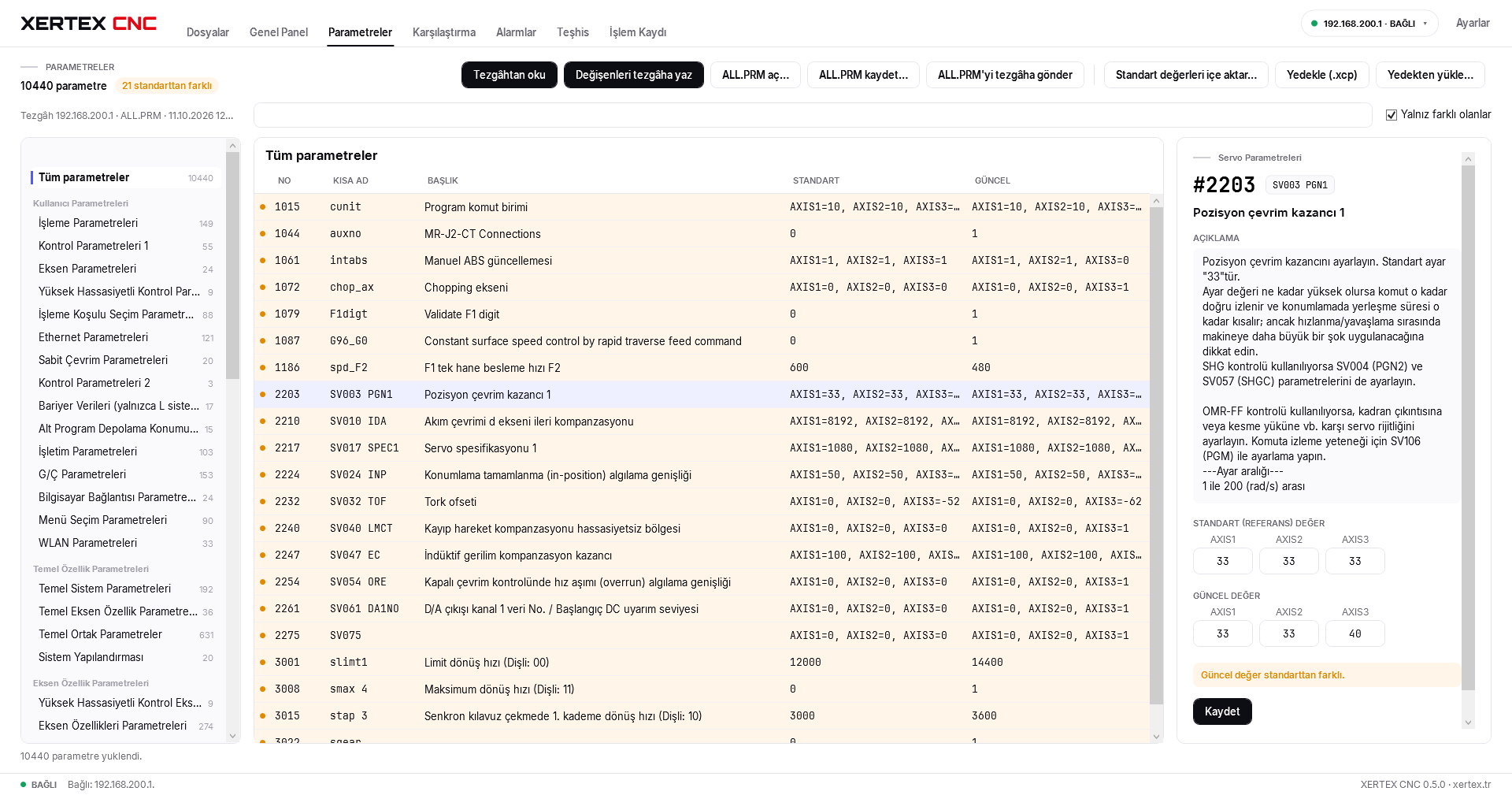Click the Standart (Referans) AXIS2 field
Viewport: 1512px width, 795px height.
coord(1289,561)
